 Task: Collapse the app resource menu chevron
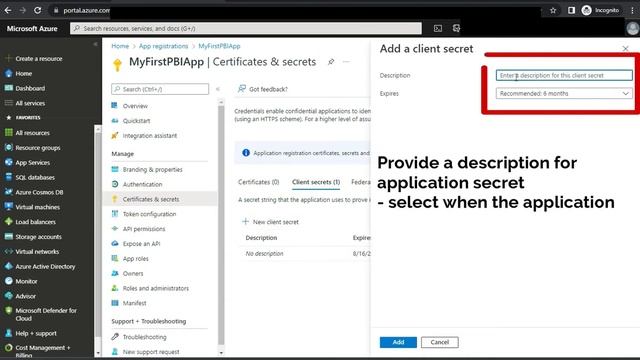point(218,89)
